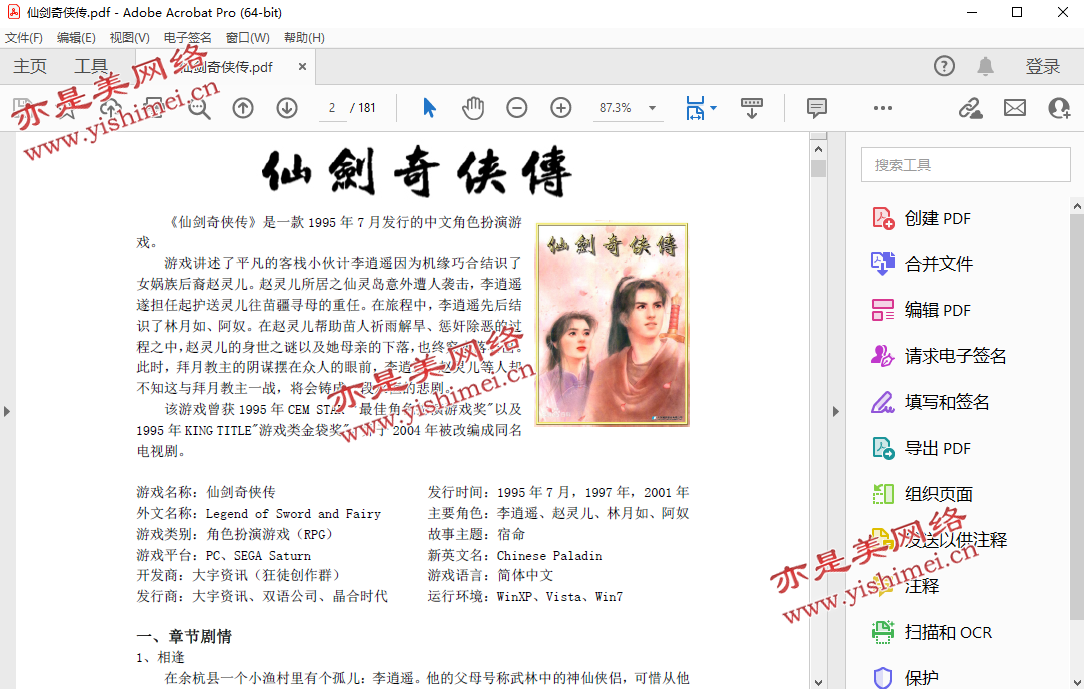Click the Create PDF tool icon
Image resolution: width=1084 pixels, height=689 pixels.
click(883, 218)
